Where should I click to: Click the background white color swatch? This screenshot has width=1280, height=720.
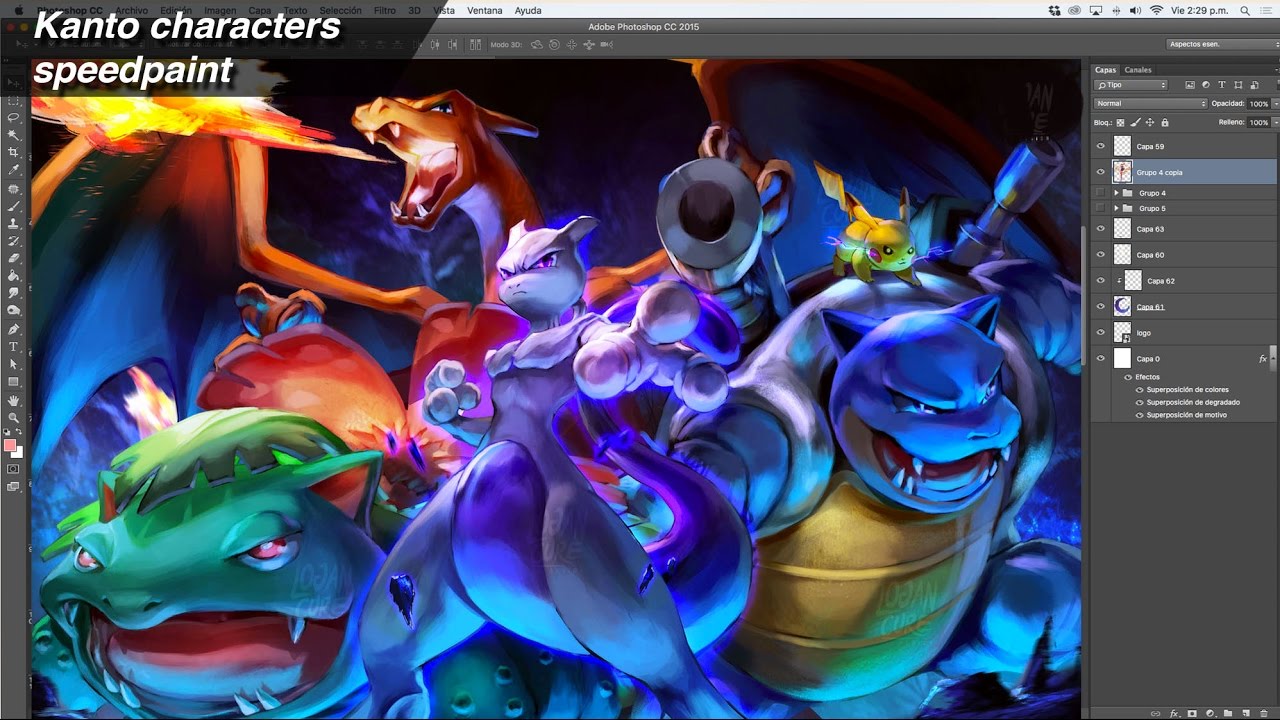coord(18,453)
